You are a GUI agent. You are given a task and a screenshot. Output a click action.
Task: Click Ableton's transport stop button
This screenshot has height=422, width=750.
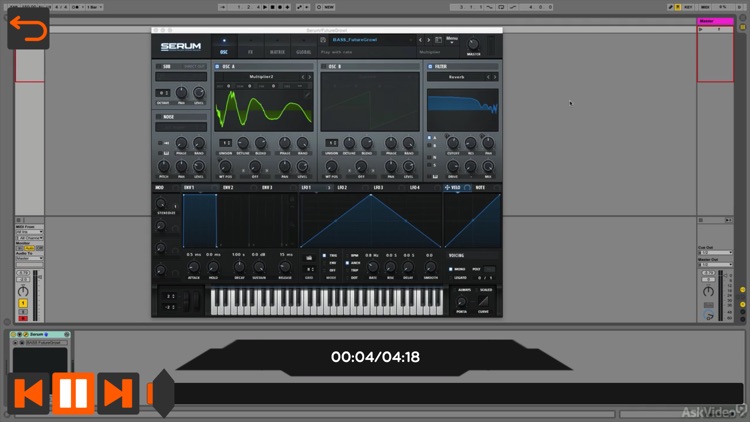pos(273,7)
